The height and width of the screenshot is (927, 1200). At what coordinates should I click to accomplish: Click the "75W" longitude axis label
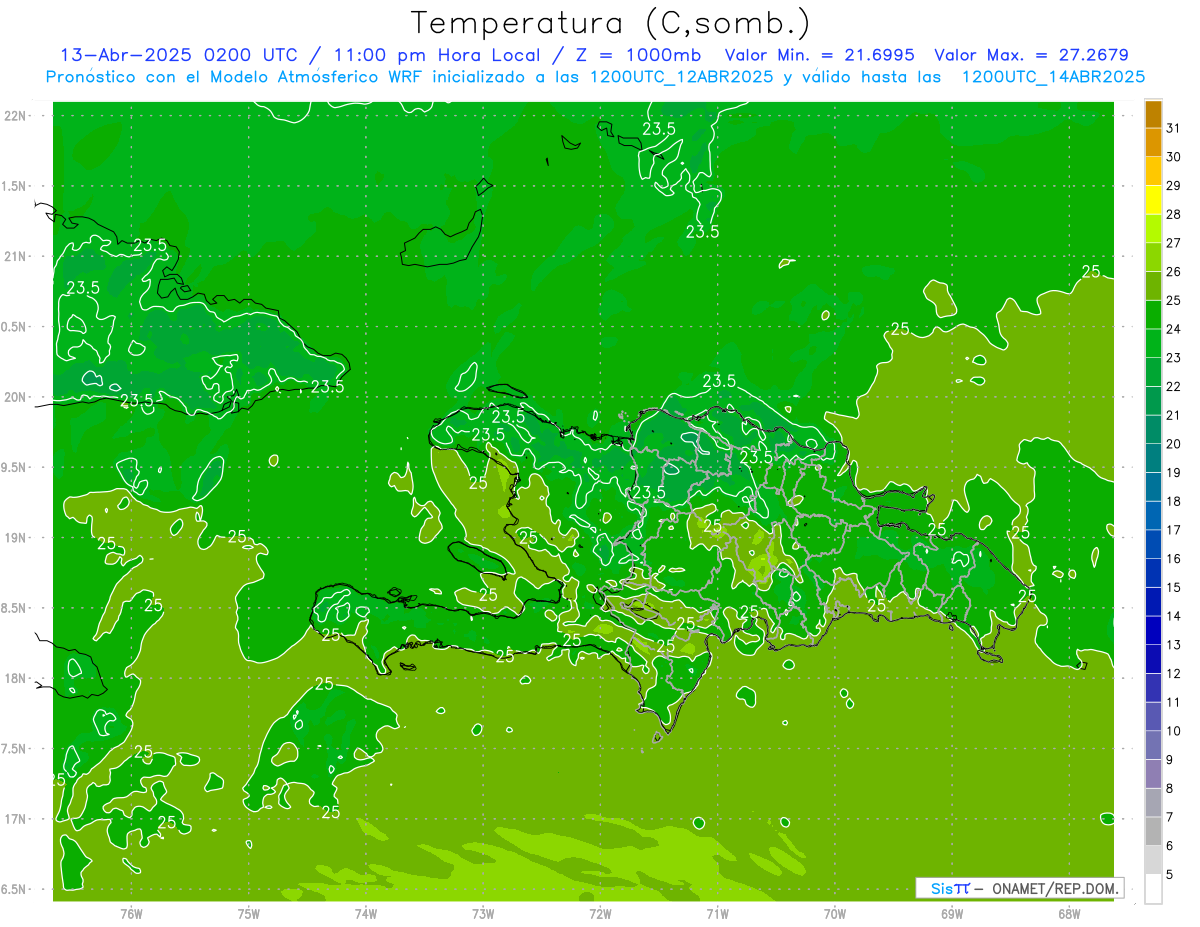(249, 914)
